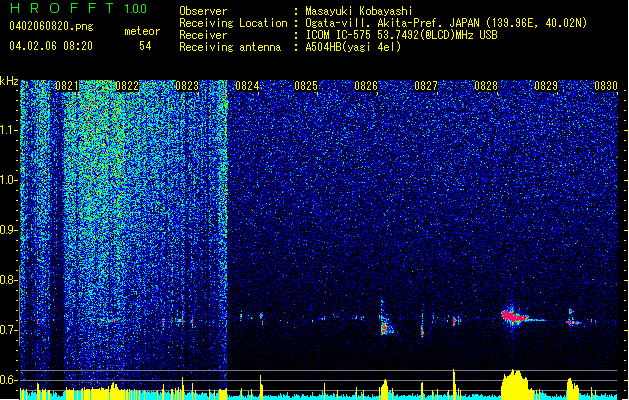Click the 0827 time marker

426,86
